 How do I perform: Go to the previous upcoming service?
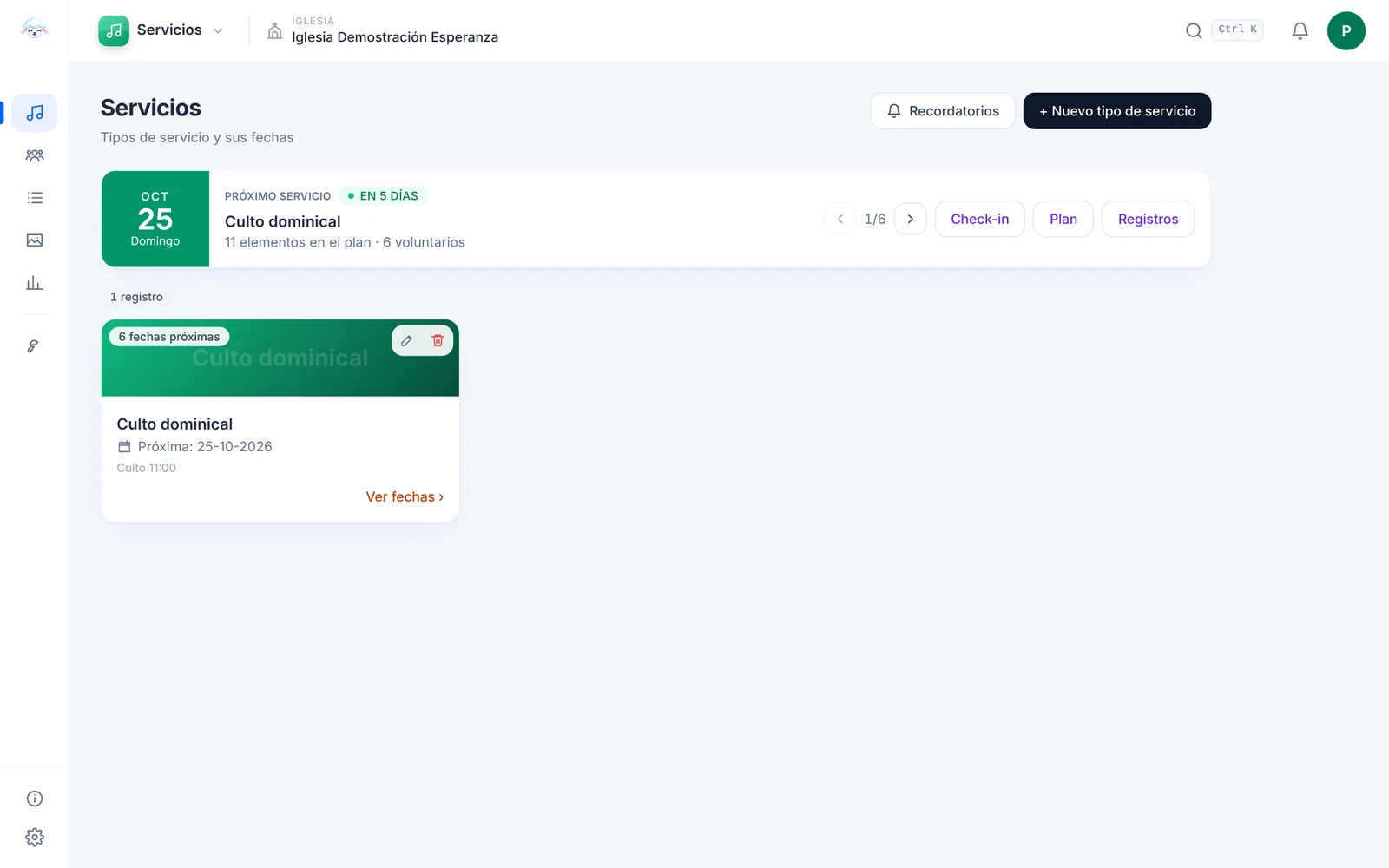840,219
